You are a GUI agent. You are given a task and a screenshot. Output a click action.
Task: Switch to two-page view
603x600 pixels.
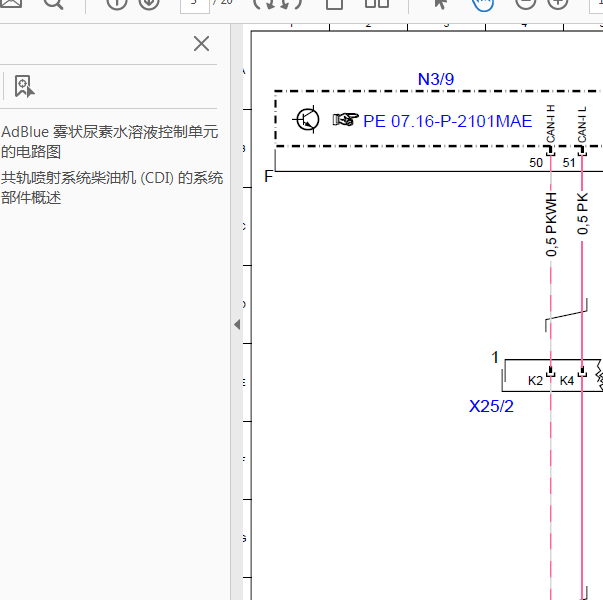coord(377,3)
